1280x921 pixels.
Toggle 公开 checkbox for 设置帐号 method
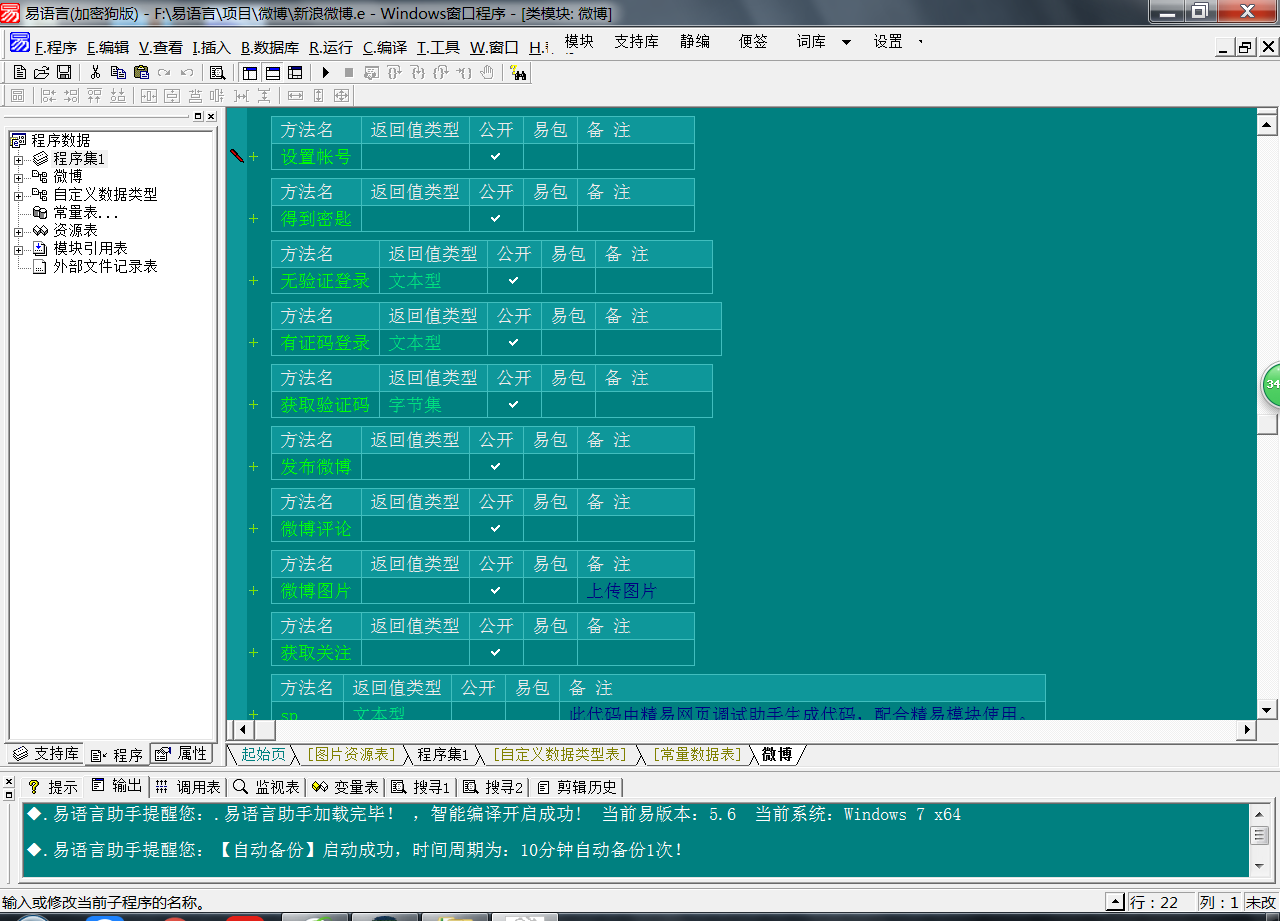point(496,157)
